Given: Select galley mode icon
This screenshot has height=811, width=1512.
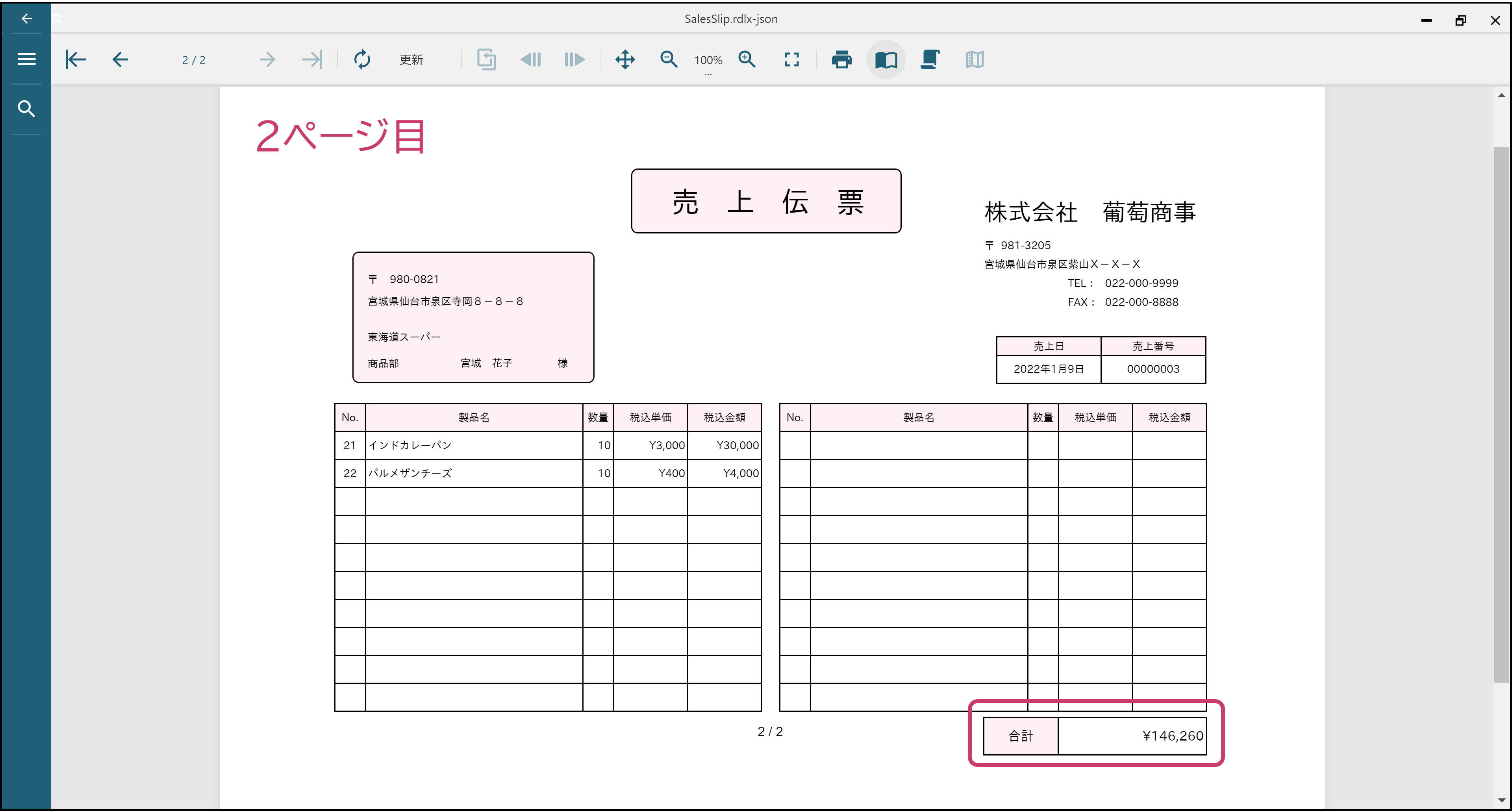Looking at the screenshot, I should [x=975, y=59].
